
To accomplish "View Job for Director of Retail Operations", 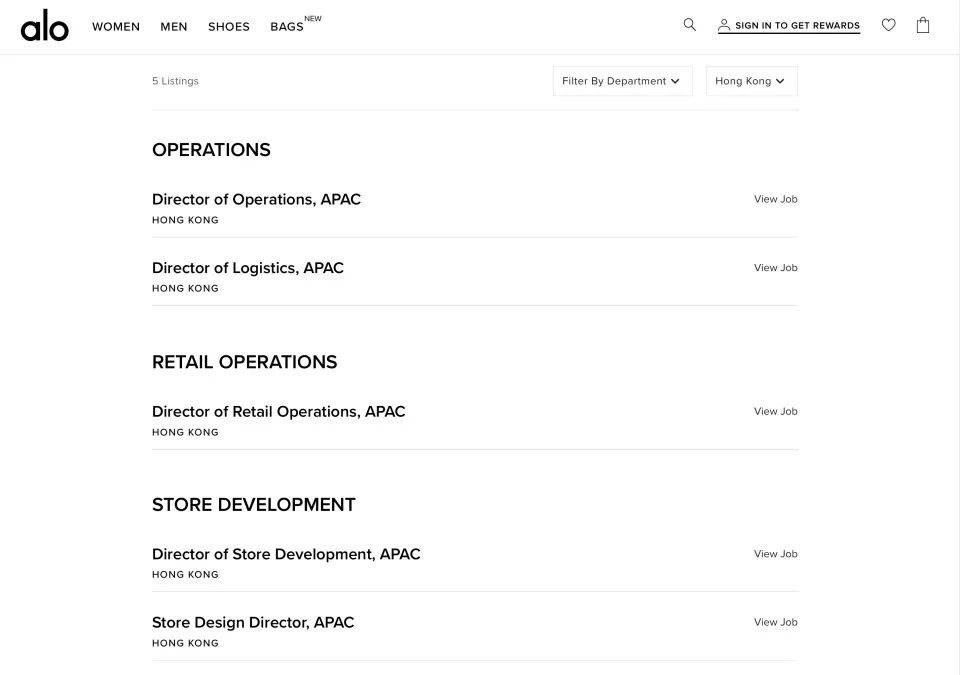I will 775,412.
